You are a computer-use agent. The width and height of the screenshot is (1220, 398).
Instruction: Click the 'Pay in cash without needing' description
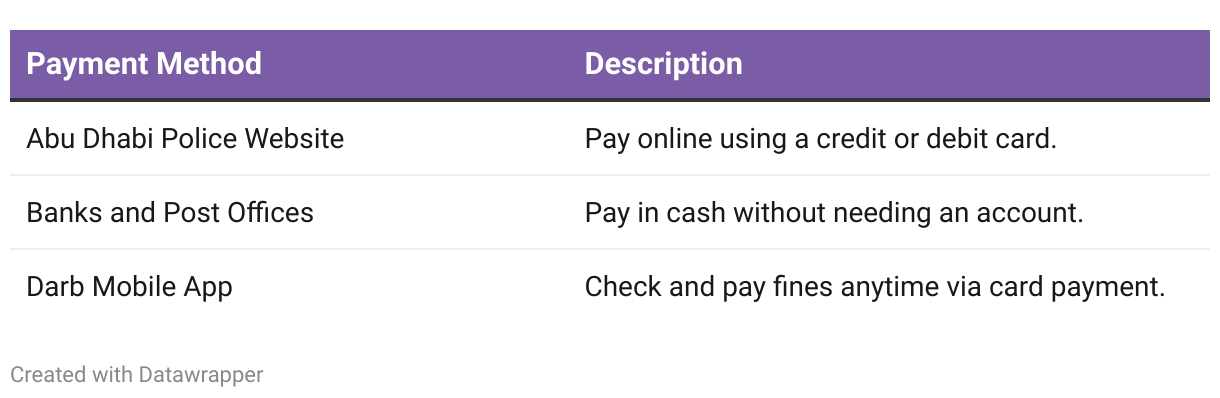pyautogui.click(x=834, y=212)
